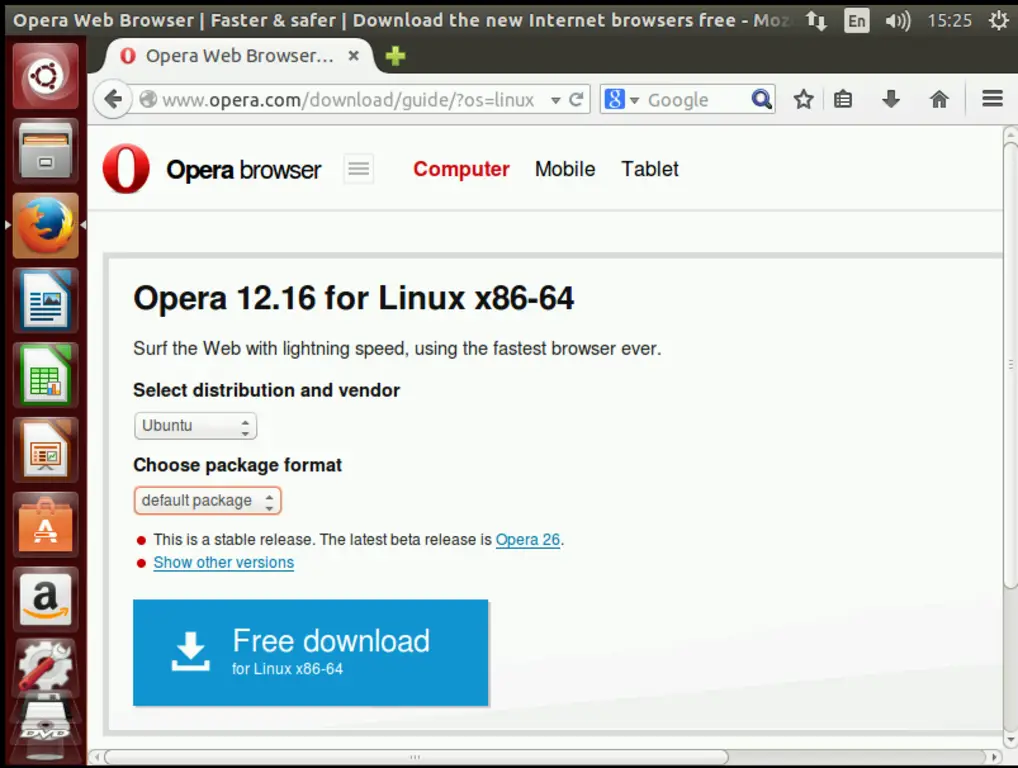Select the Mobile navigation tab
1018x768 pixels.
coord(565,169)
